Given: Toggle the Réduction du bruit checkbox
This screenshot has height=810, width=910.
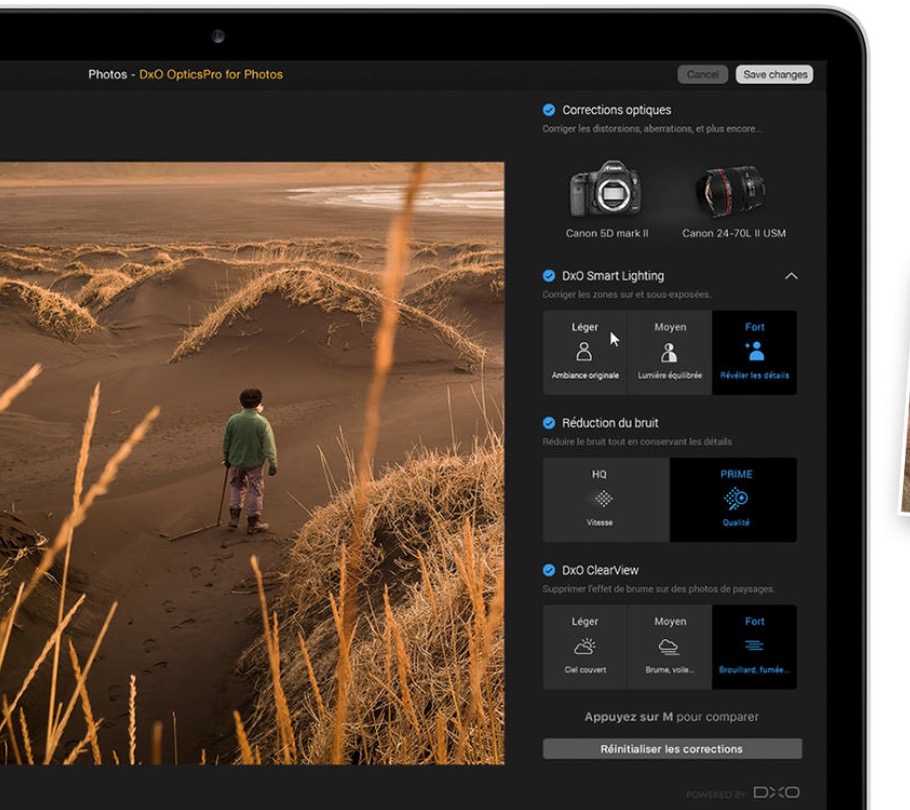Looking at the screenshot, I should 548,423.
